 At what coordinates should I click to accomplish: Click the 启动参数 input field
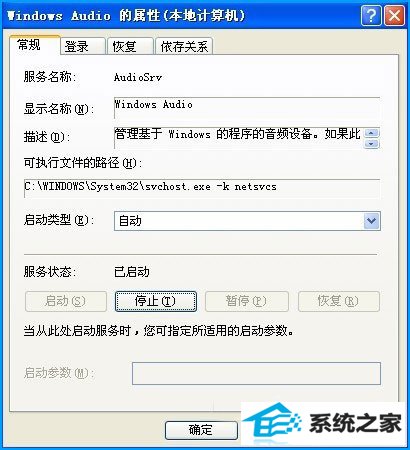pyautogui.click(x=256, y=373)
